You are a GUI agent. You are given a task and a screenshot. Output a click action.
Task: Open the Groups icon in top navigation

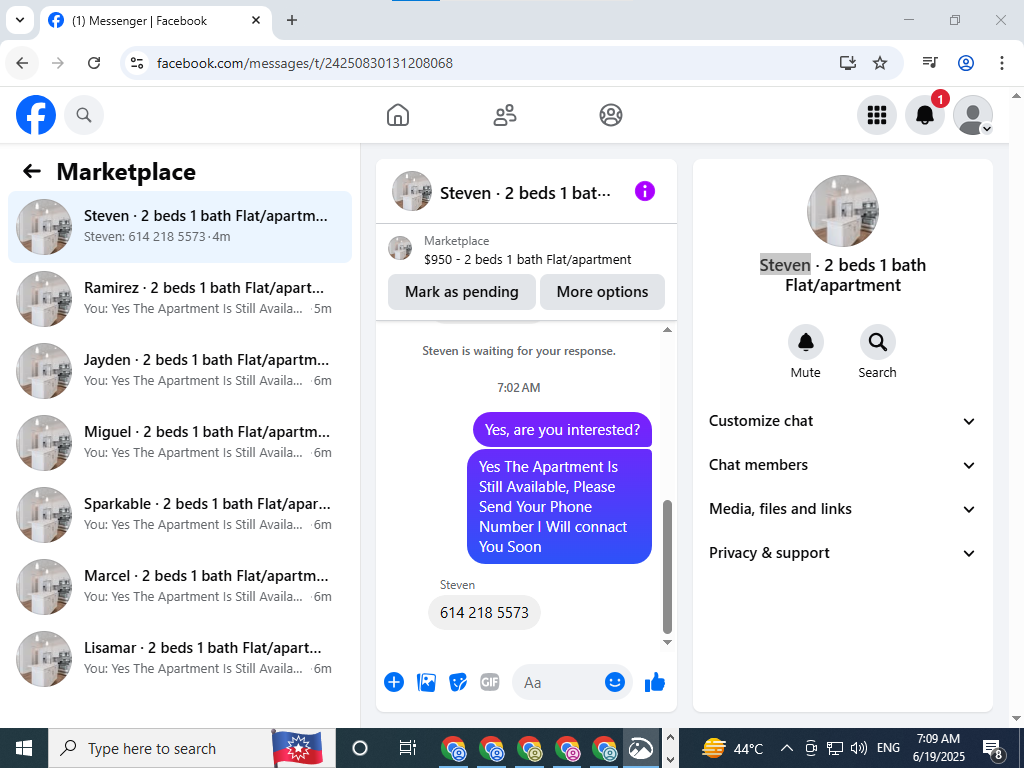click(611, 115)
